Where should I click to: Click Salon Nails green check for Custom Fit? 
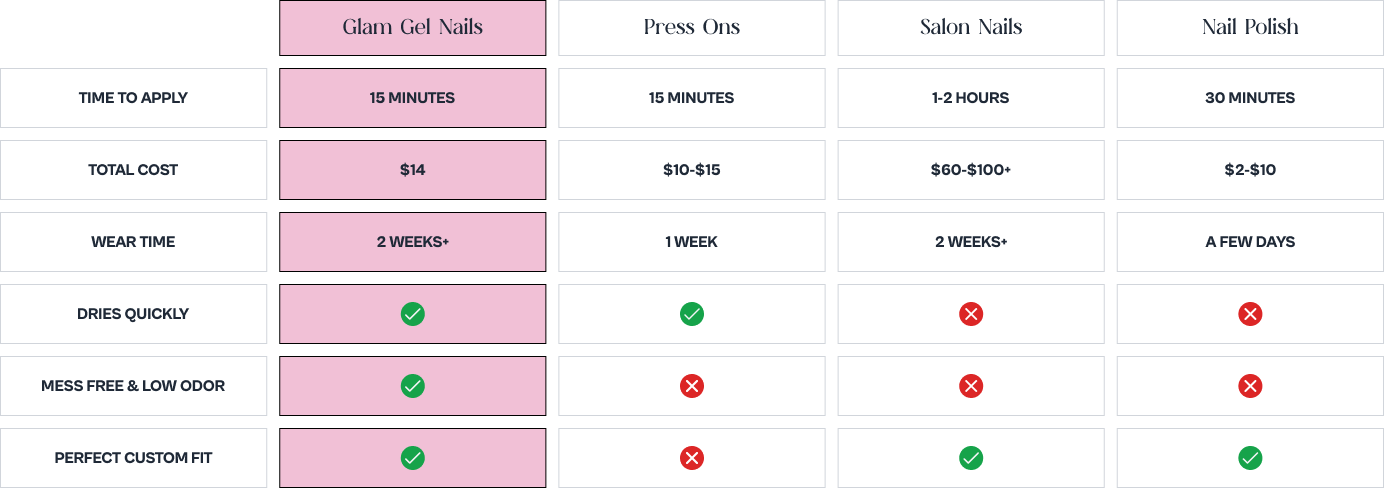click(970, 458)
